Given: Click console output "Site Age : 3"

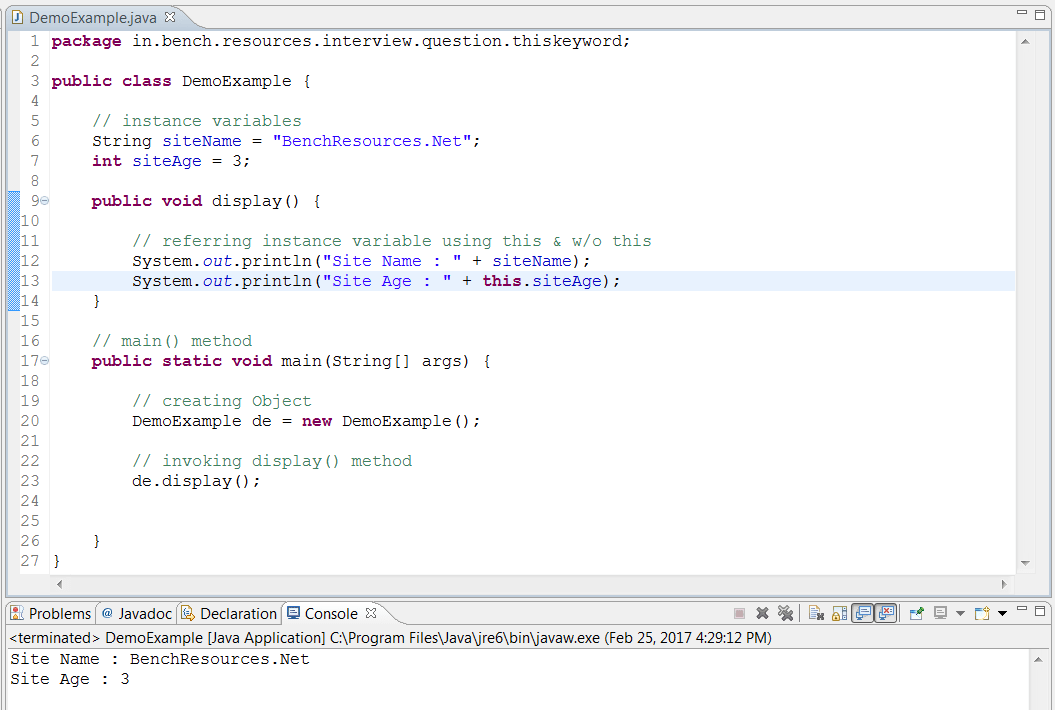Looking at the screenshot, I should point(69,679).
